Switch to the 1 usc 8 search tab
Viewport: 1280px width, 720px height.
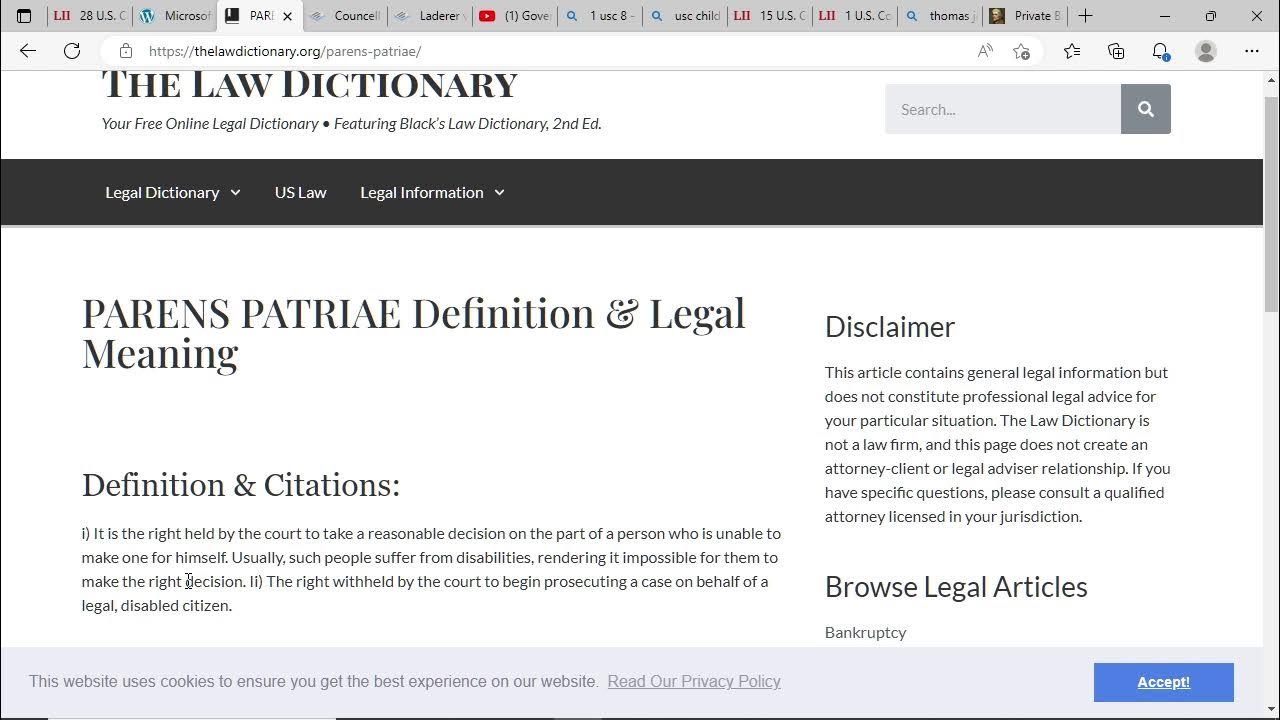(600, 16)
